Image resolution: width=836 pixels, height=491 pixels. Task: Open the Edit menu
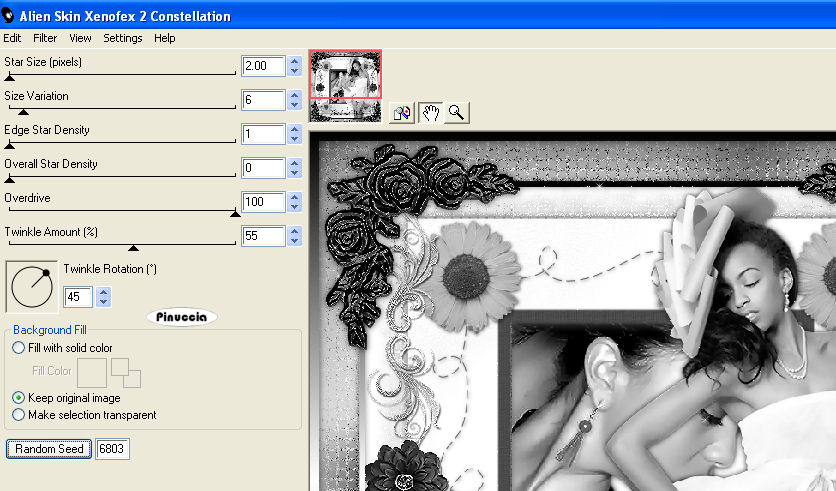(x=12, y=38)
